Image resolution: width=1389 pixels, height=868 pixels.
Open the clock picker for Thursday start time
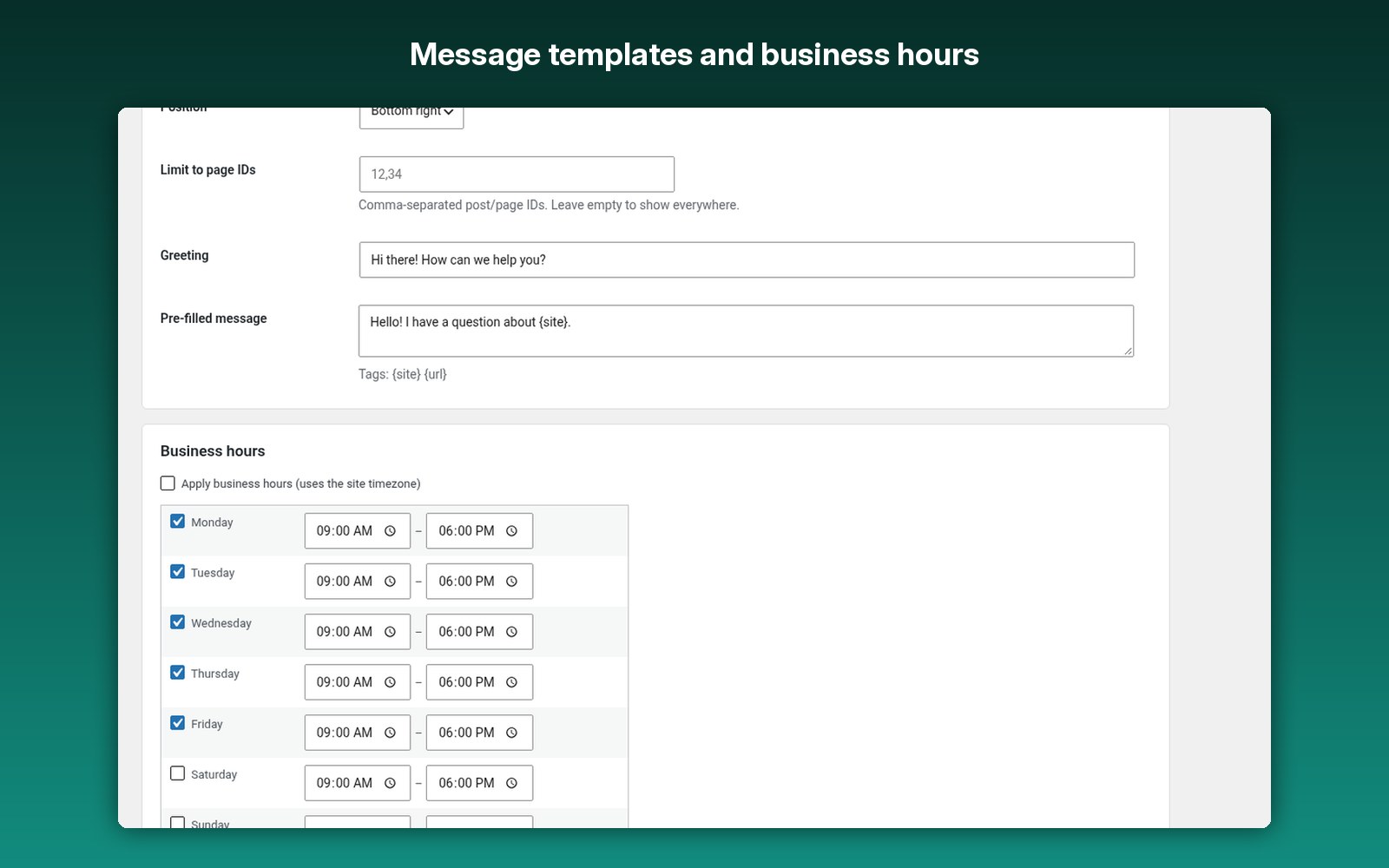[x=390, y=682]
